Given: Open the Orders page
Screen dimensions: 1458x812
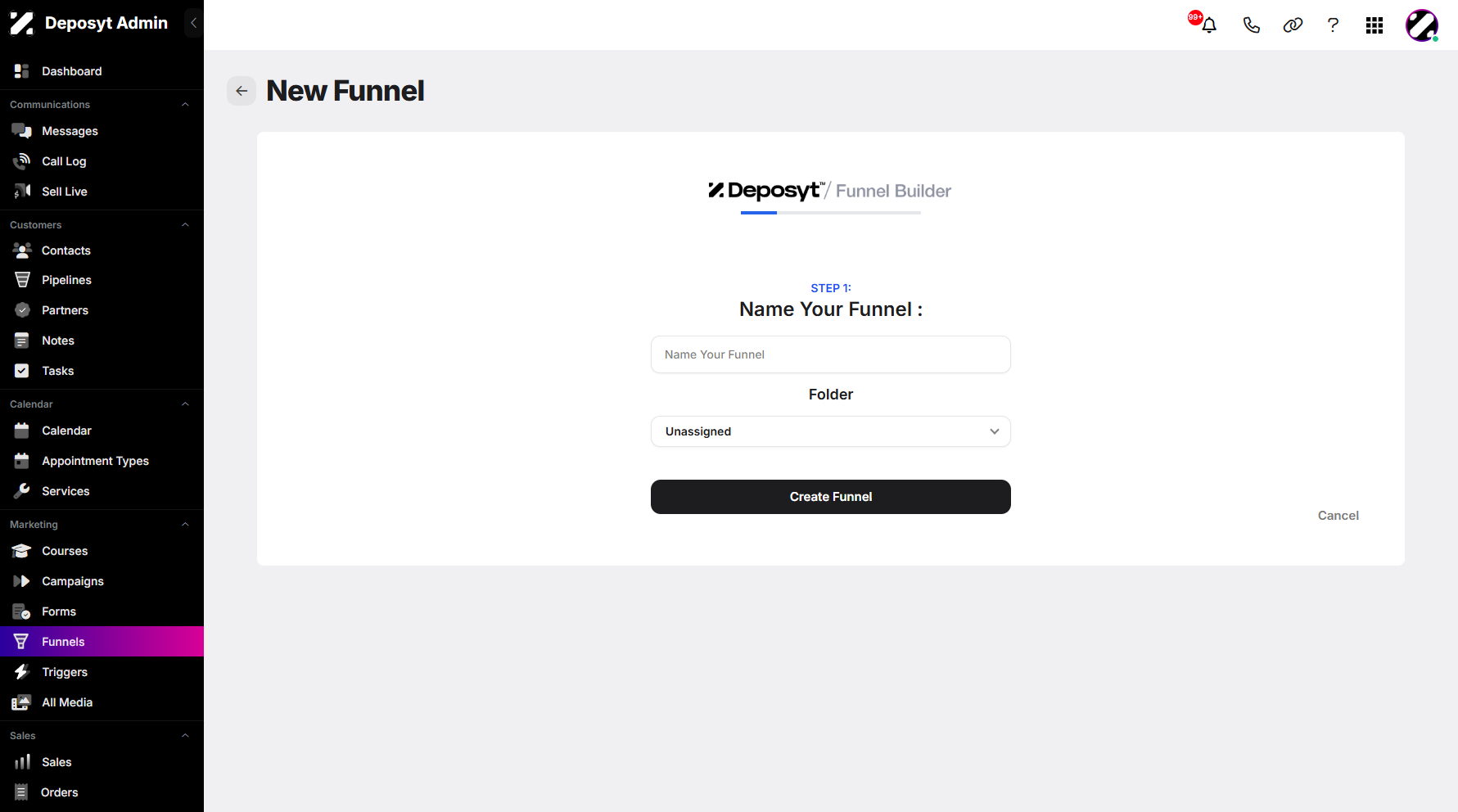Looking at the screenshot, I should pos(102,792).
